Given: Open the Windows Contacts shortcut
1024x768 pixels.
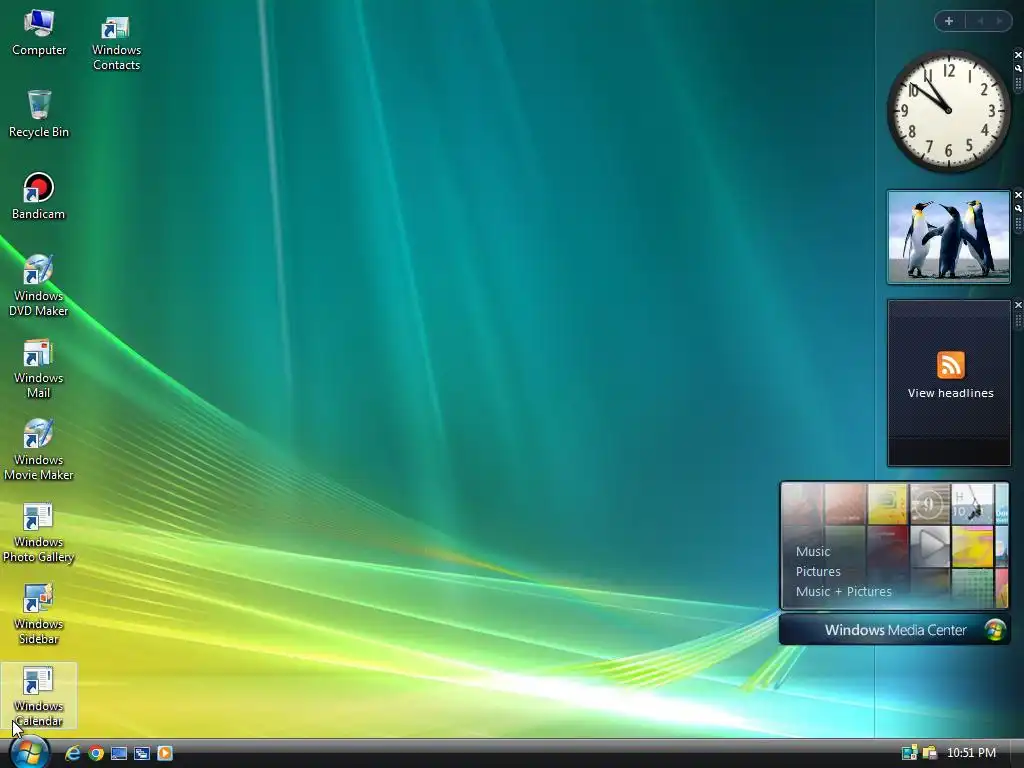Looking at the screenshot, I should pos(116,42).
